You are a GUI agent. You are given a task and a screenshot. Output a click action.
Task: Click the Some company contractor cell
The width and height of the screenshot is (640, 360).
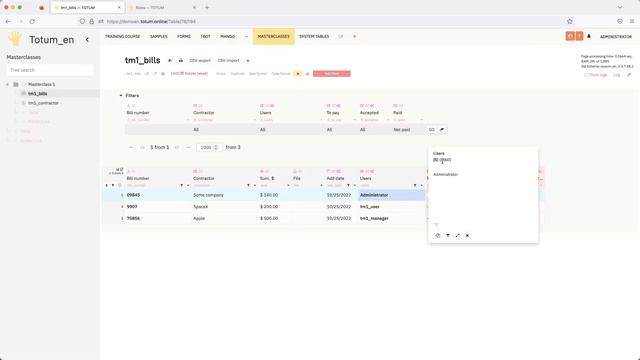coord(224,195)
